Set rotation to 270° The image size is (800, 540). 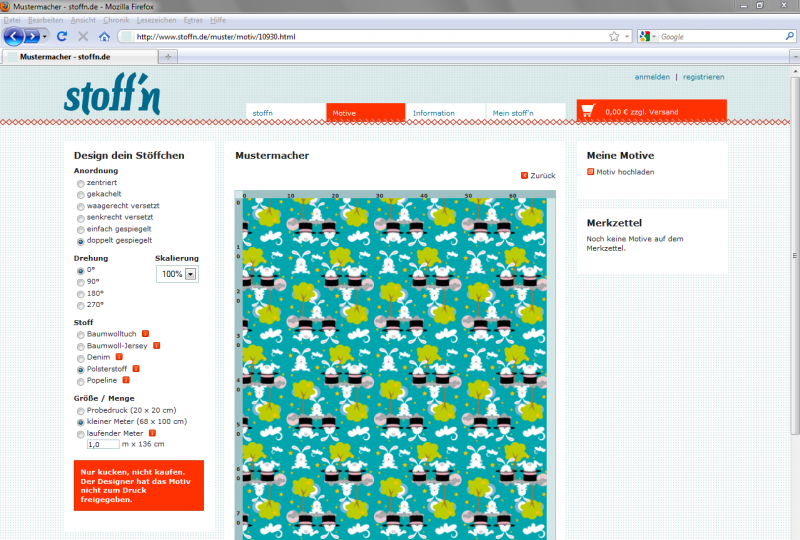pos(81,306)
